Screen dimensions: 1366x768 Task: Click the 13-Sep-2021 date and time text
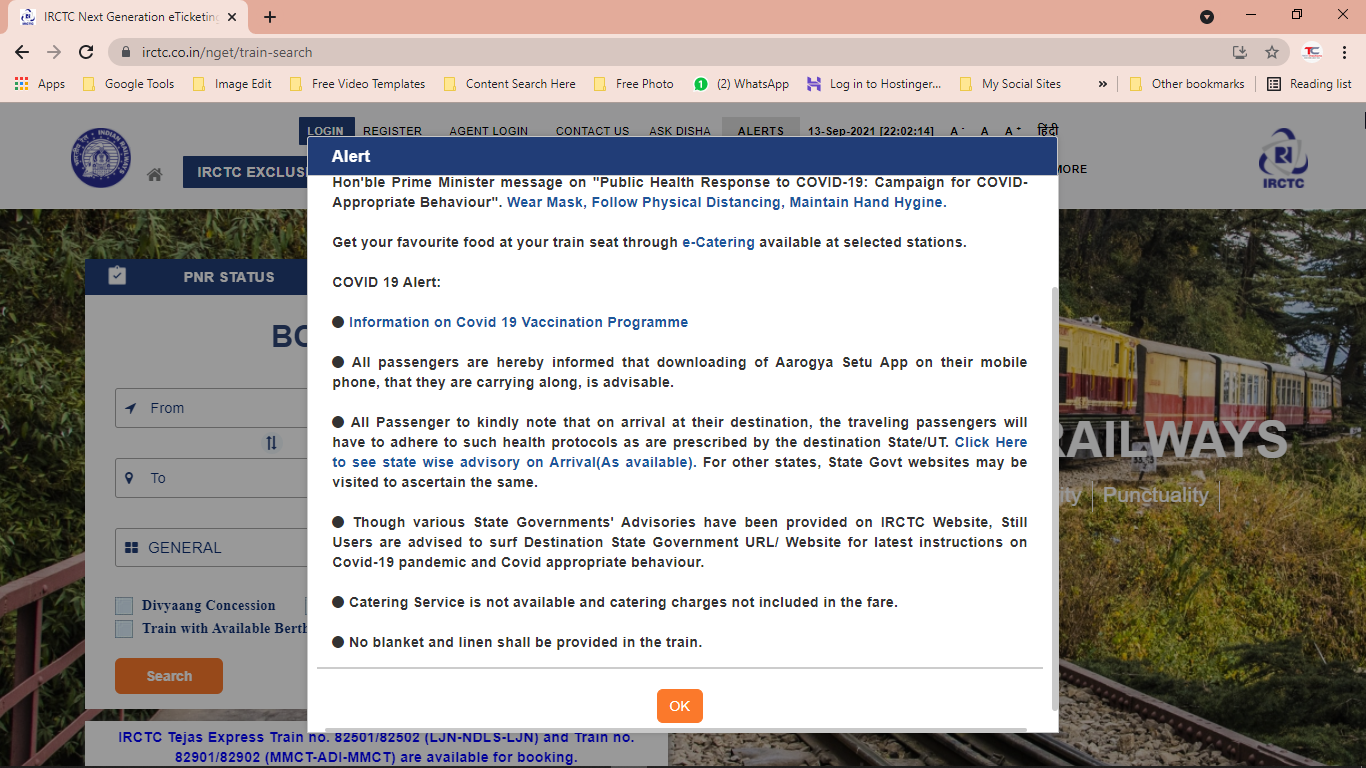point(870,131)
